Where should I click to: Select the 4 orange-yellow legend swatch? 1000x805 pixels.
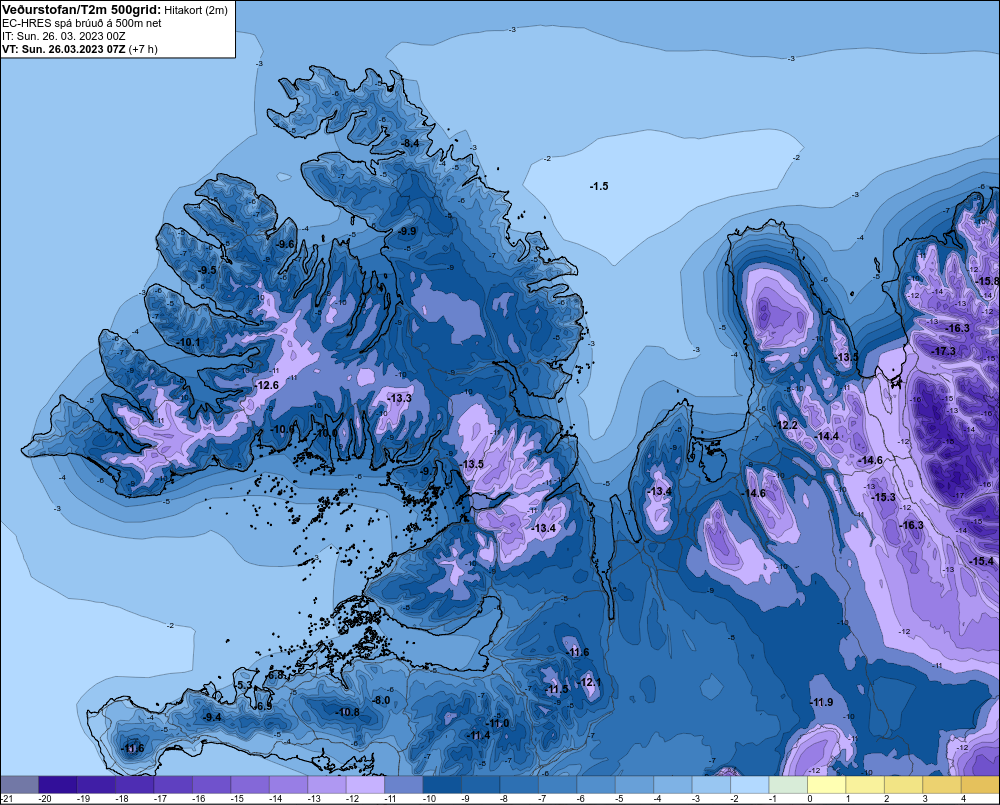(x=980, y=784)
